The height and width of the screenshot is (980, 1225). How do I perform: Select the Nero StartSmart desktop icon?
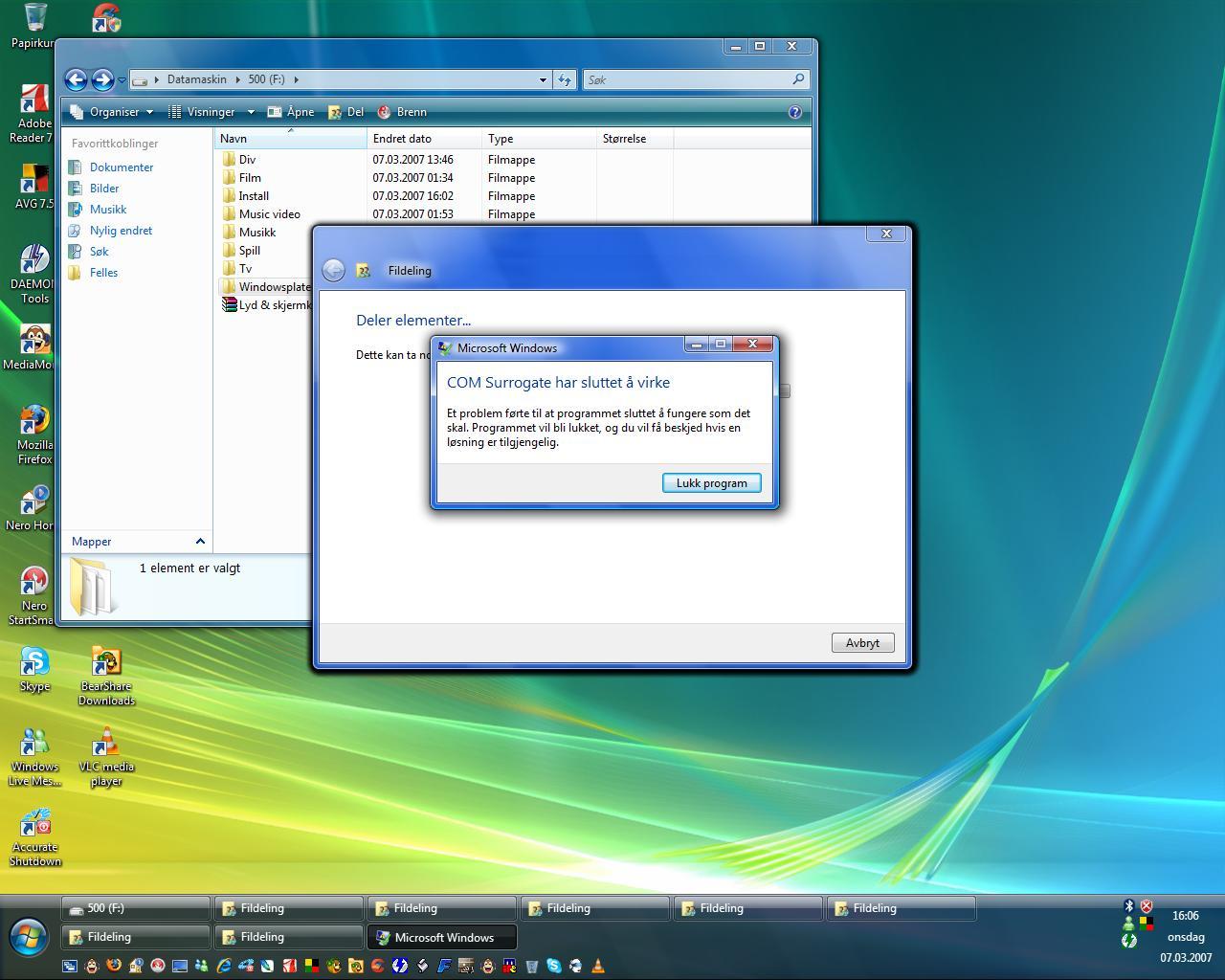coord(34,596)
